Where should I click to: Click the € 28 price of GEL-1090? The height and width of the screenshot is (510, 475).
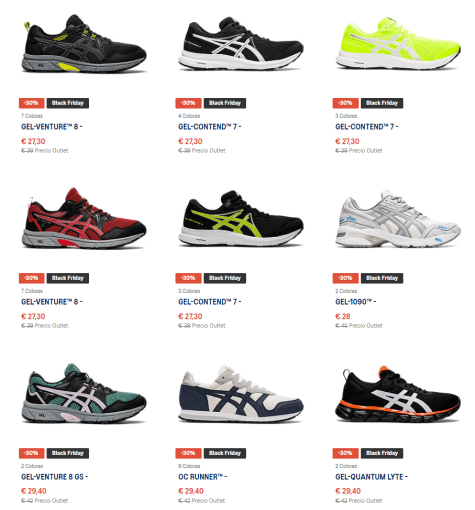343,316
